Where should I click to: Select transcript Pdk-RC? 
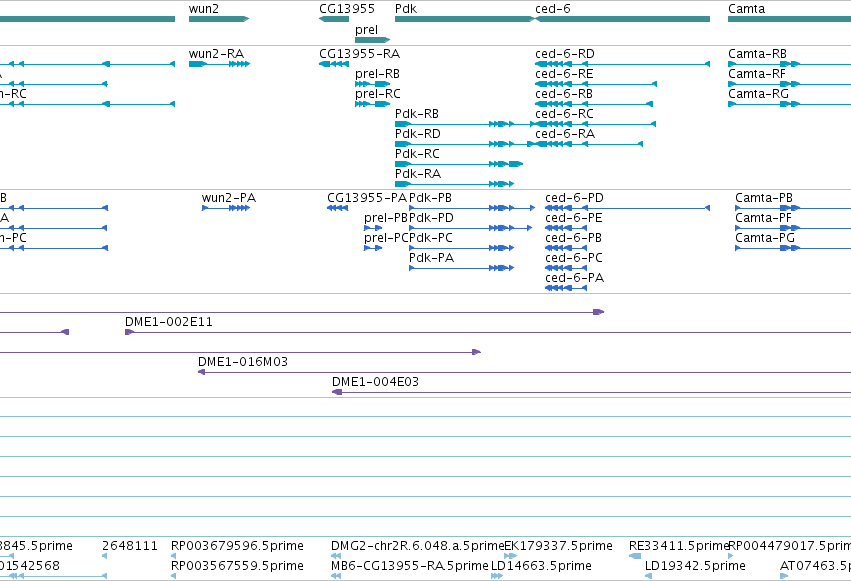(459, 164)
